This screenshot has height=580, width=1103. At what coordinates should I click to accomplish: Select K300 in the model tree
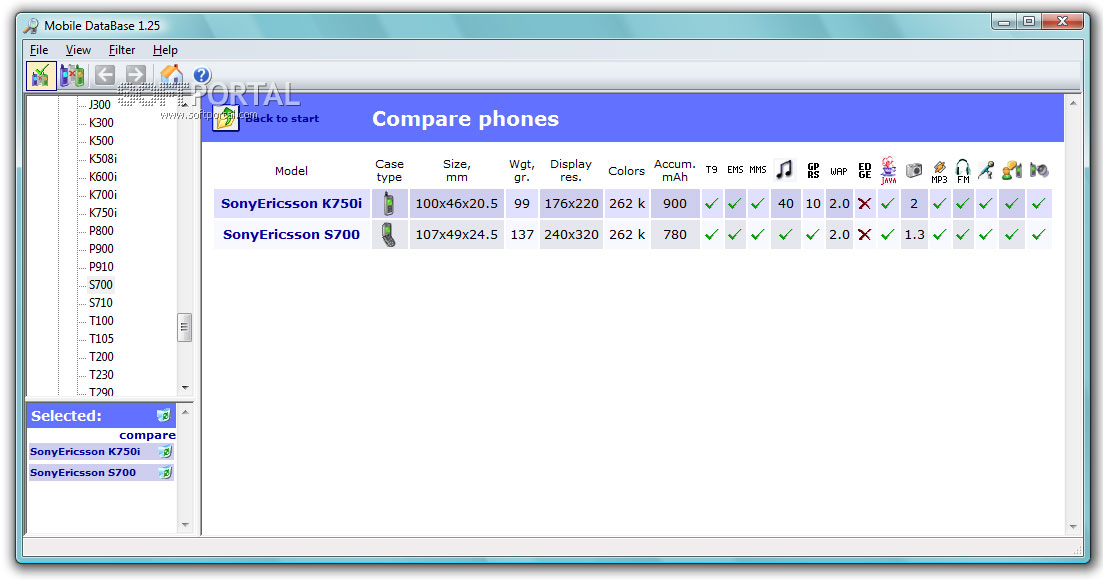(x=101, y=122)
